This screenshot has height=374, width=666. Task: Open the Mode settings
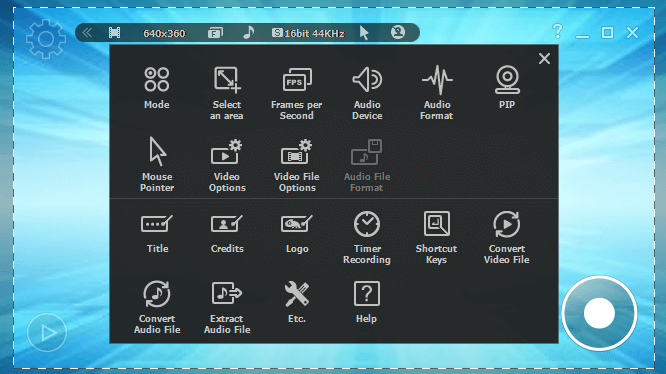[x=156, y=88]
